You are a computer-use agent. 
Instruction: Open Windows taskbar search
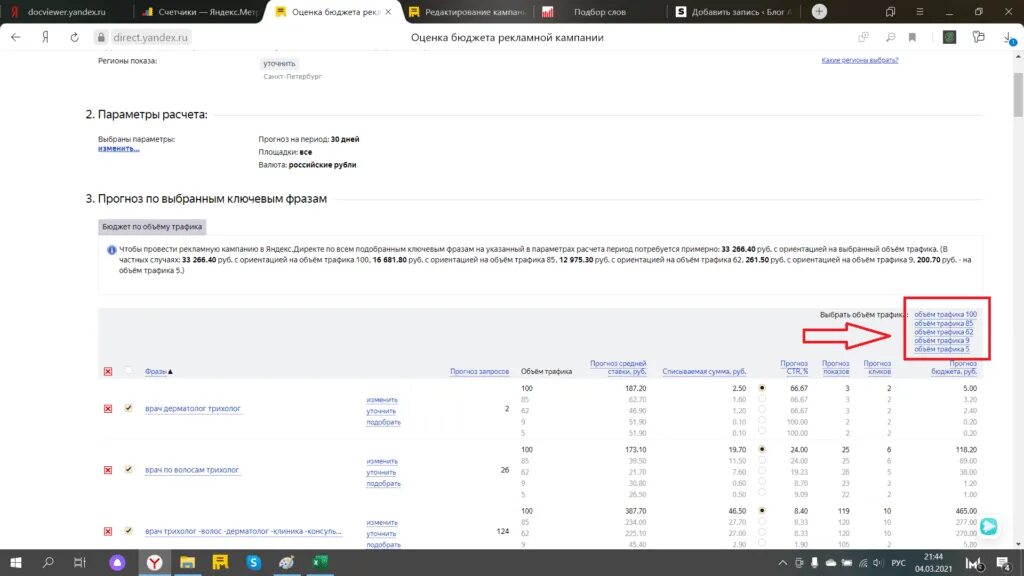point(48,562)
